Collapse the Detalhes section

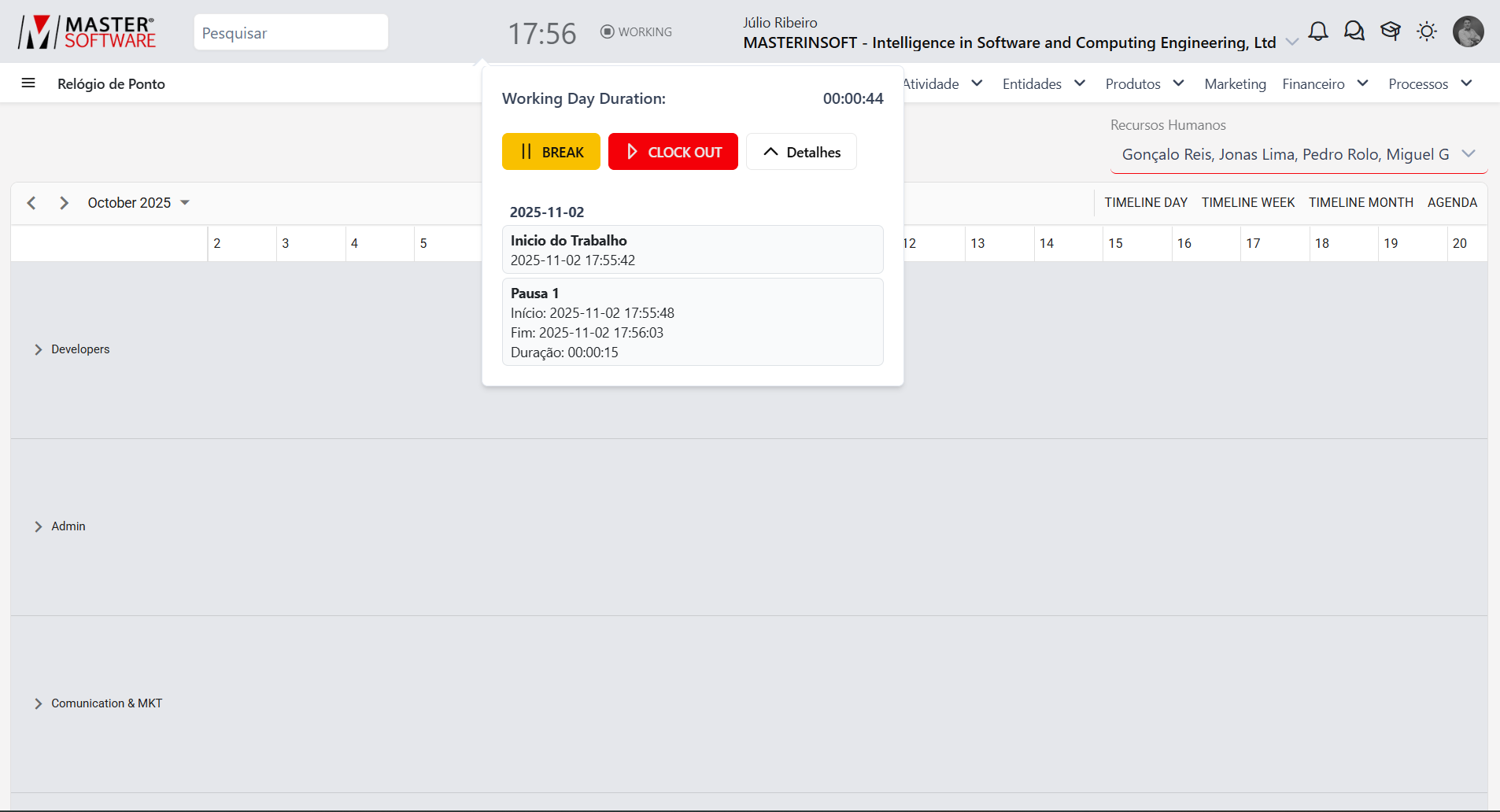click(801, 152)
